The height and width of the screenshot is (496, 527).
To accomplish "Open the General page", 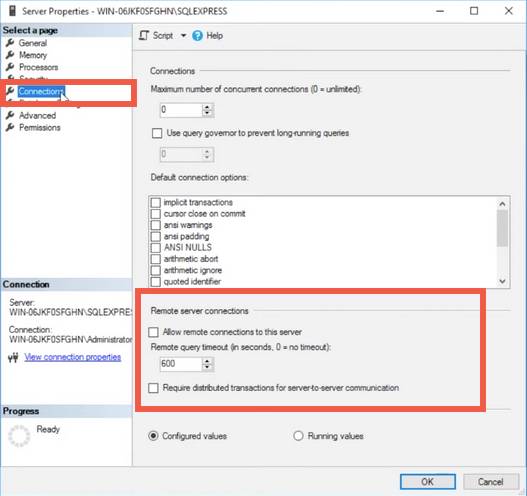I will tap(33, 43).
